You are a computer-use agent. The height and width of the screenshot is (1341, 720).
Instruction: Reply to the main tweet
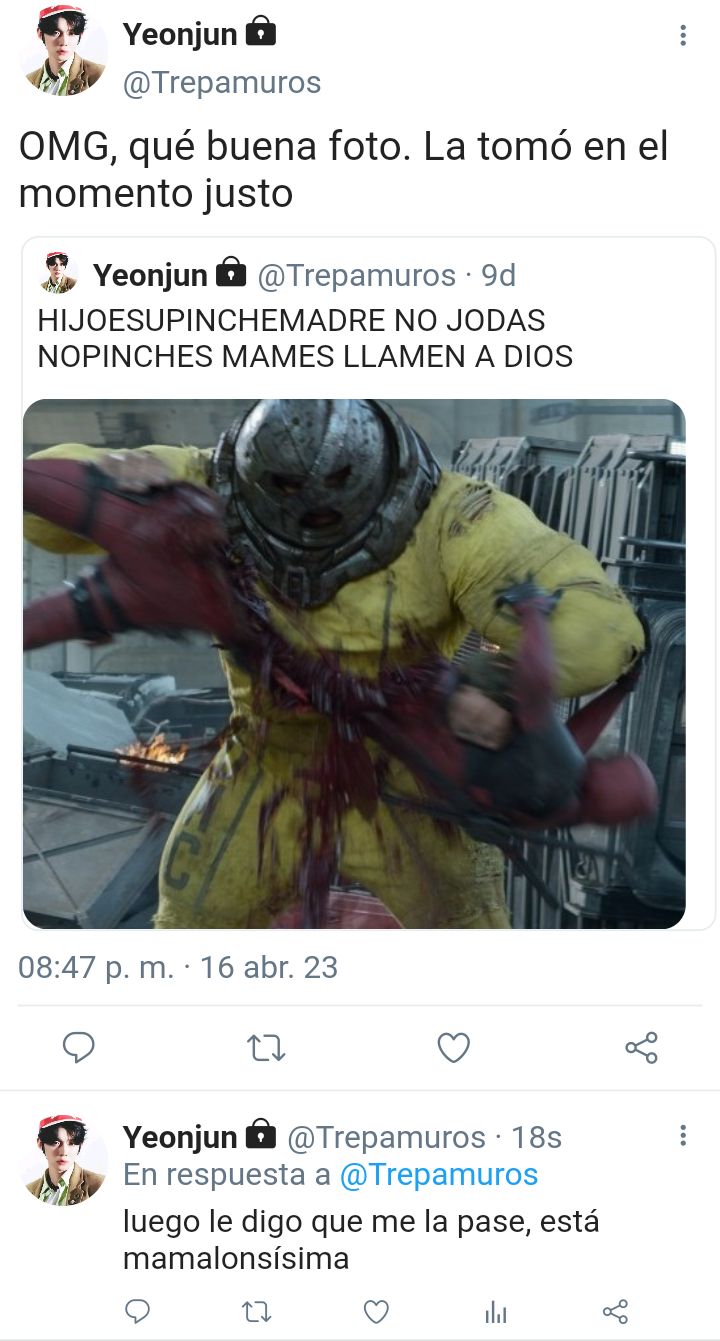tap(78, 1047)
